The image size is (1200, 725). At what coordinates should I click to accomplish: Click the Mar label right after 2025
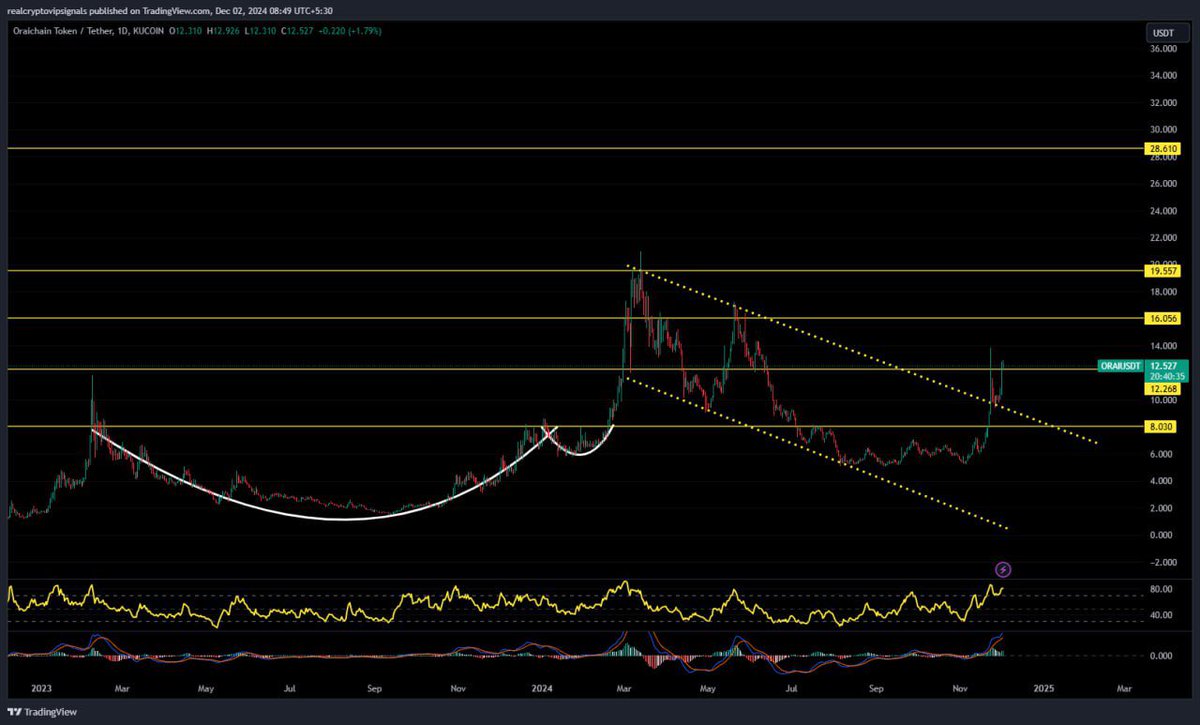pos(1124,688)
